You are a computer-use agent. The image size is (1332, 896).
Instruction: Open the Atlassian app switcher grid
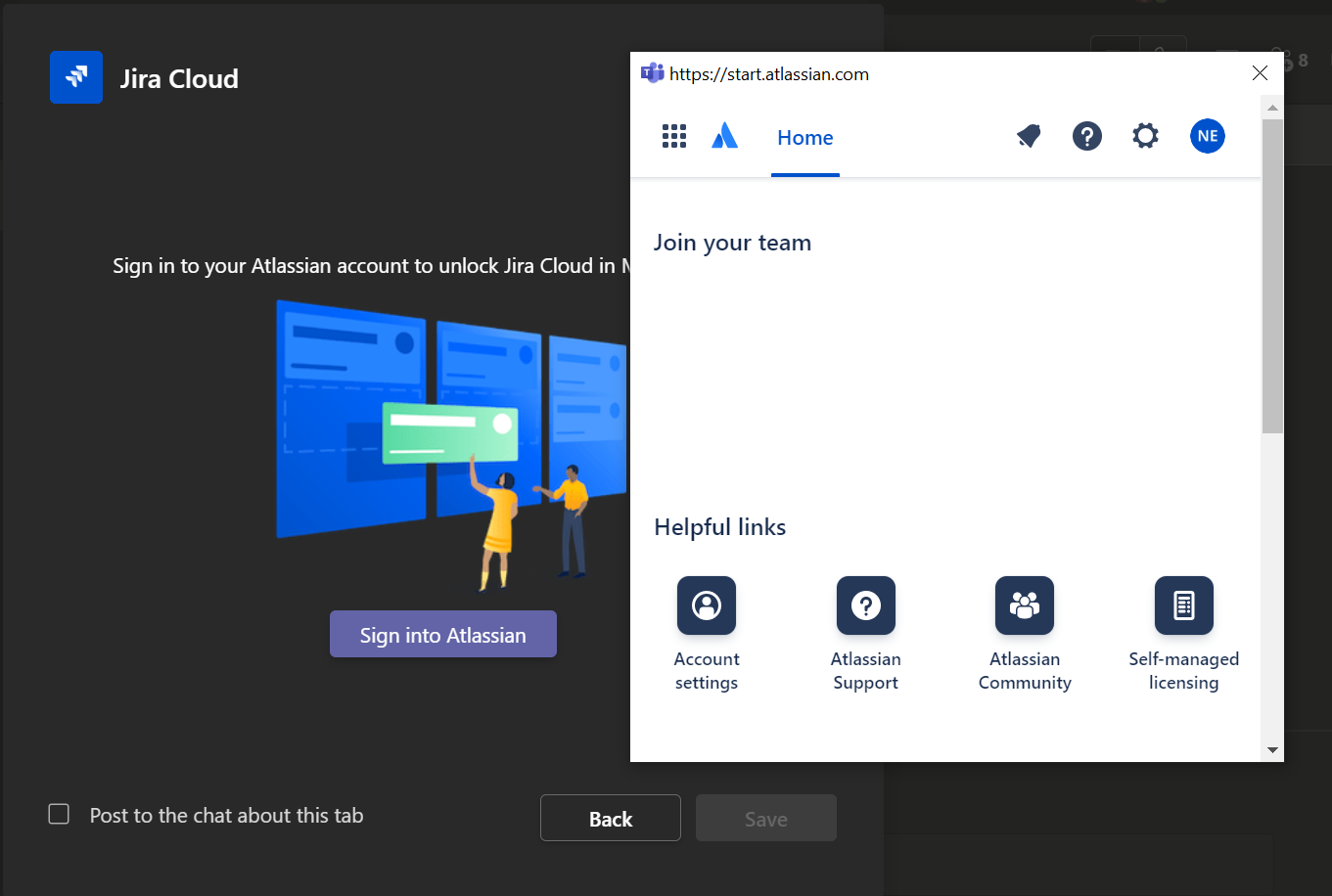tap(674, 136)
